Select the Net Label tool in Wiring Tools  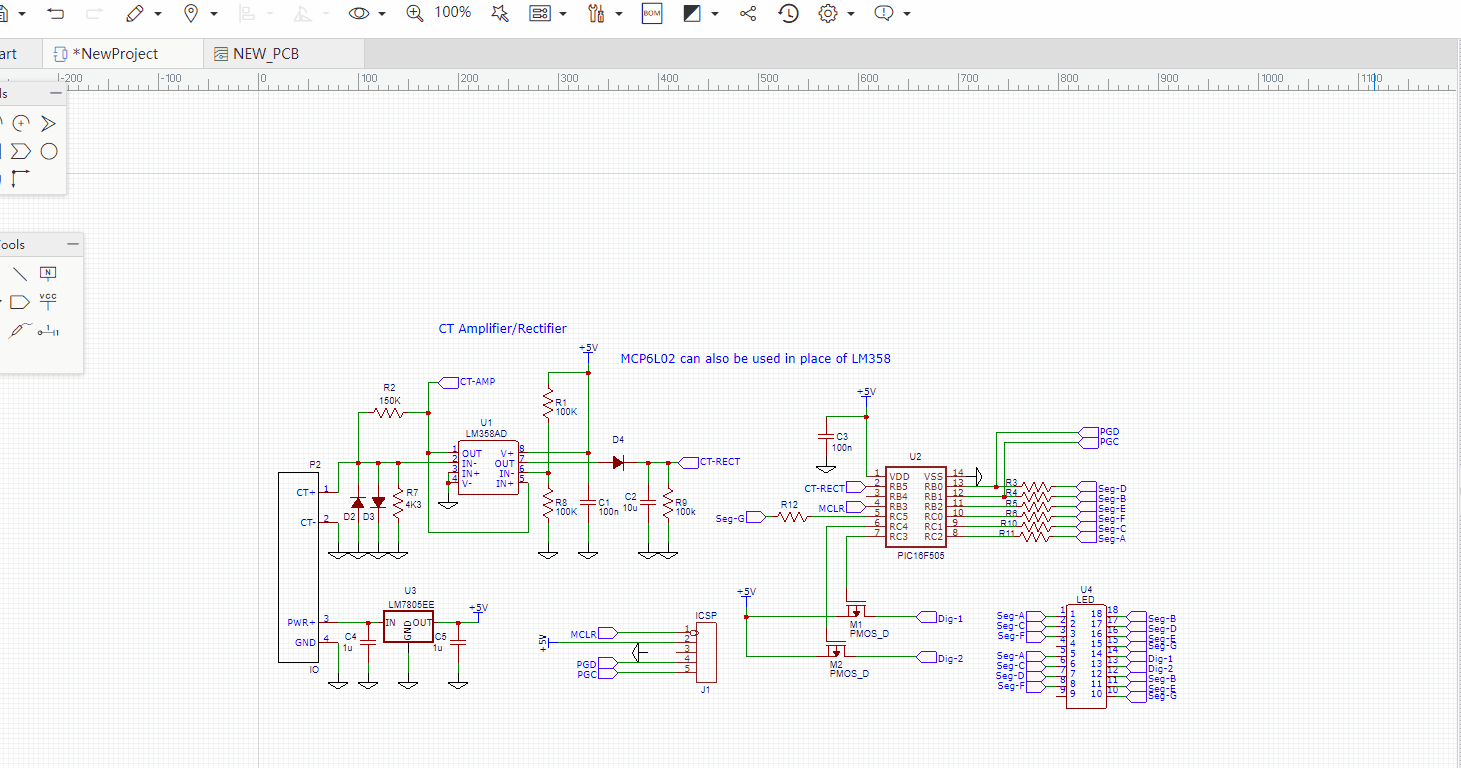point(48,273)
